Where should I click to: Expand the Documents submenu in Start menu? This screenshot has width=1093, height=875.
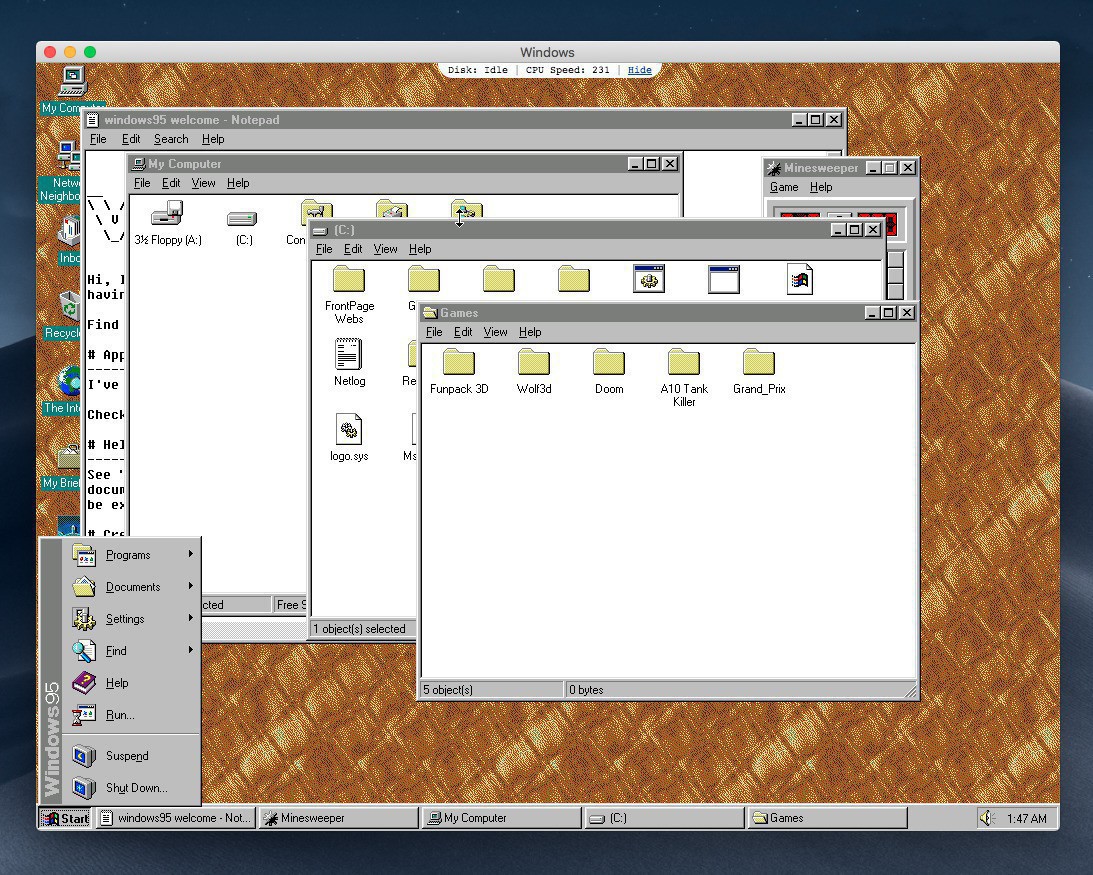(132, 587)
